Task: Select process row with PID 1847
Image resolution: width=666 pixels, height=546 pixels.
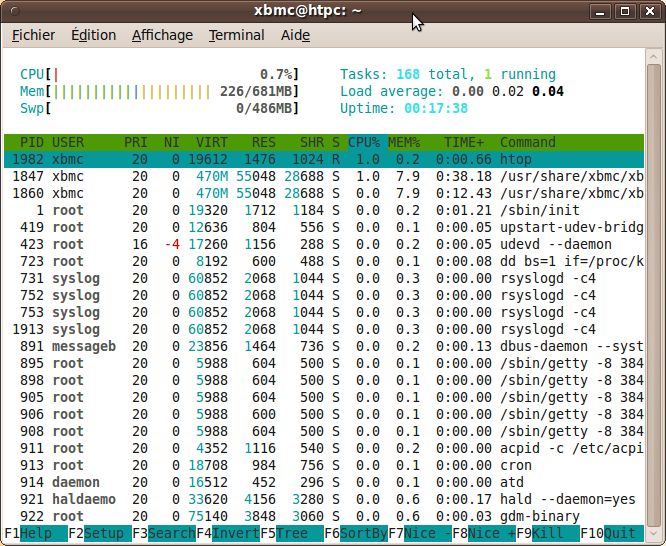Action: pos(324,176)
